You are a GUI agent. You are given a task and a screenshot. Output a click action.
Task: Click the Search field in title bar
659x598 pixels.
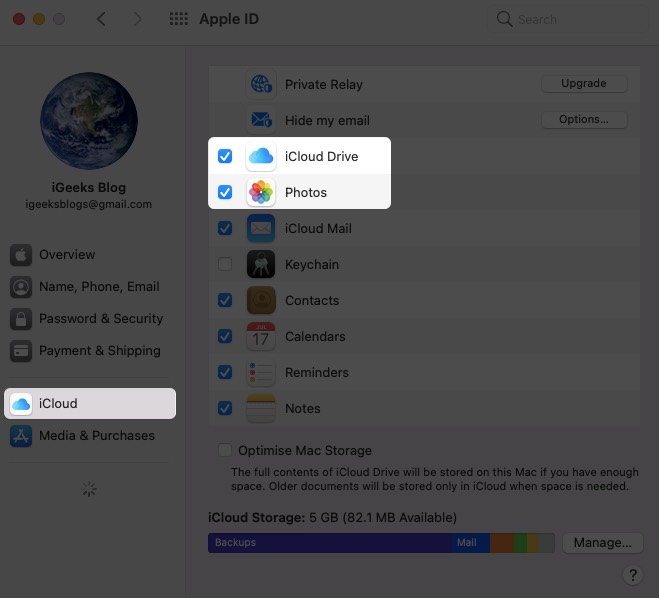570,19
